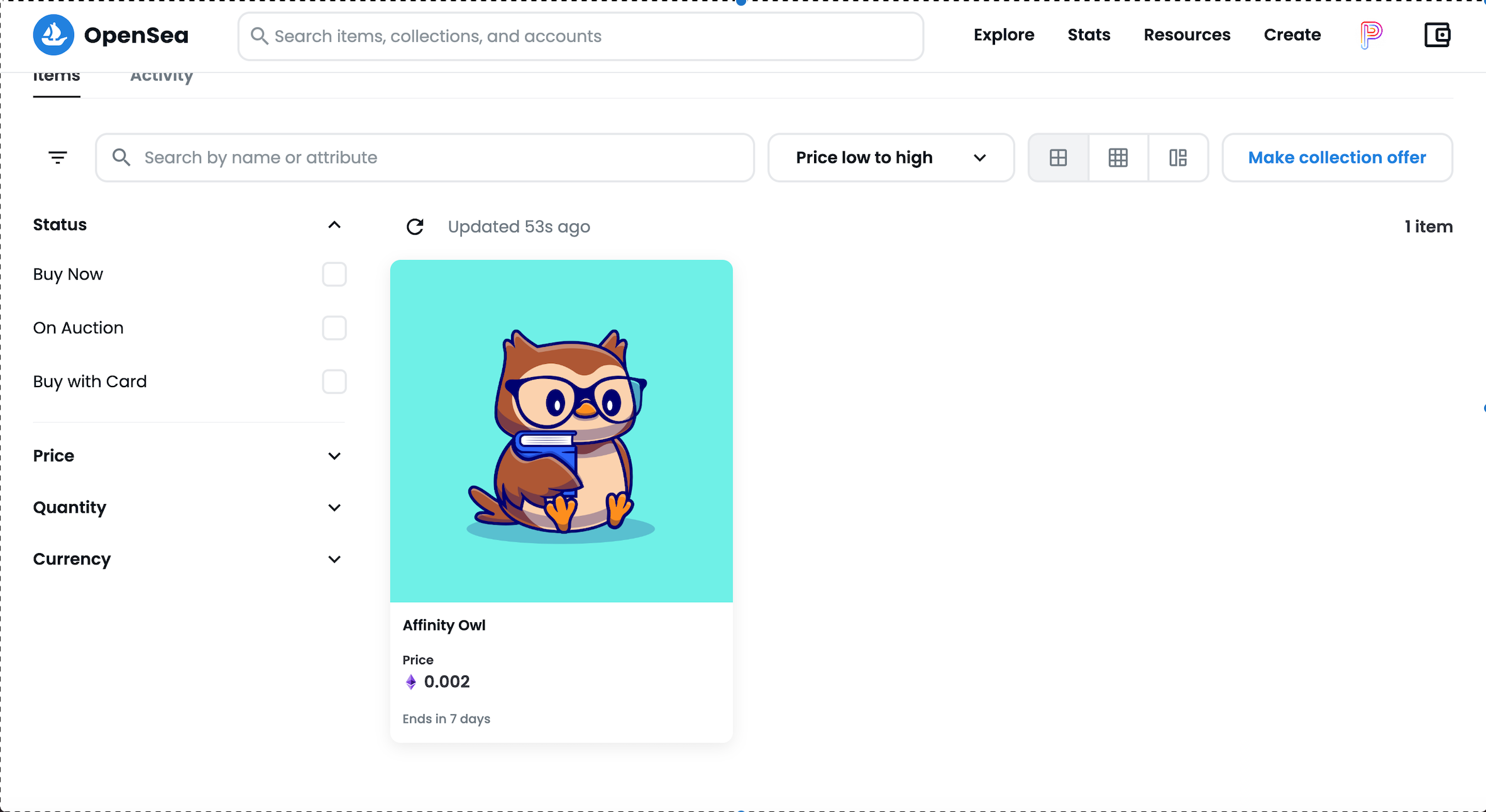Viewport: 1486px width, 812px height.
Task: Open the Explore menu
Action: pyautogui.click(x=1004, y=35)
